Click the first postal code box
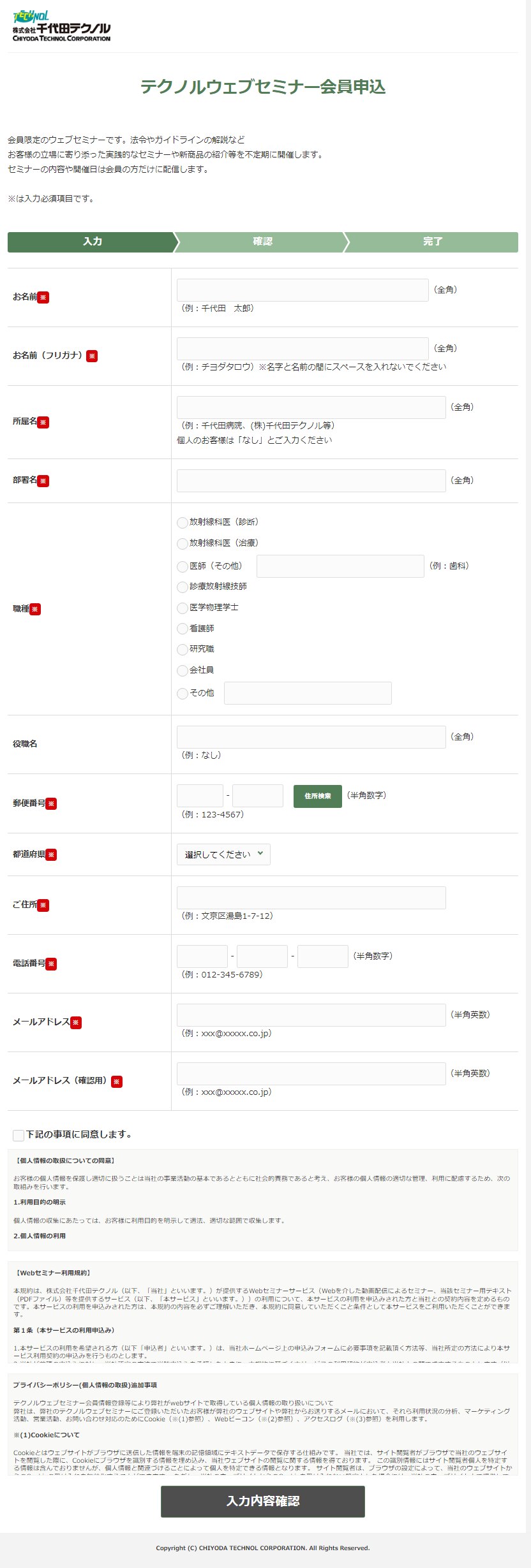The height and width of the screenshot is (1568, 531). [x=200, y=796]
